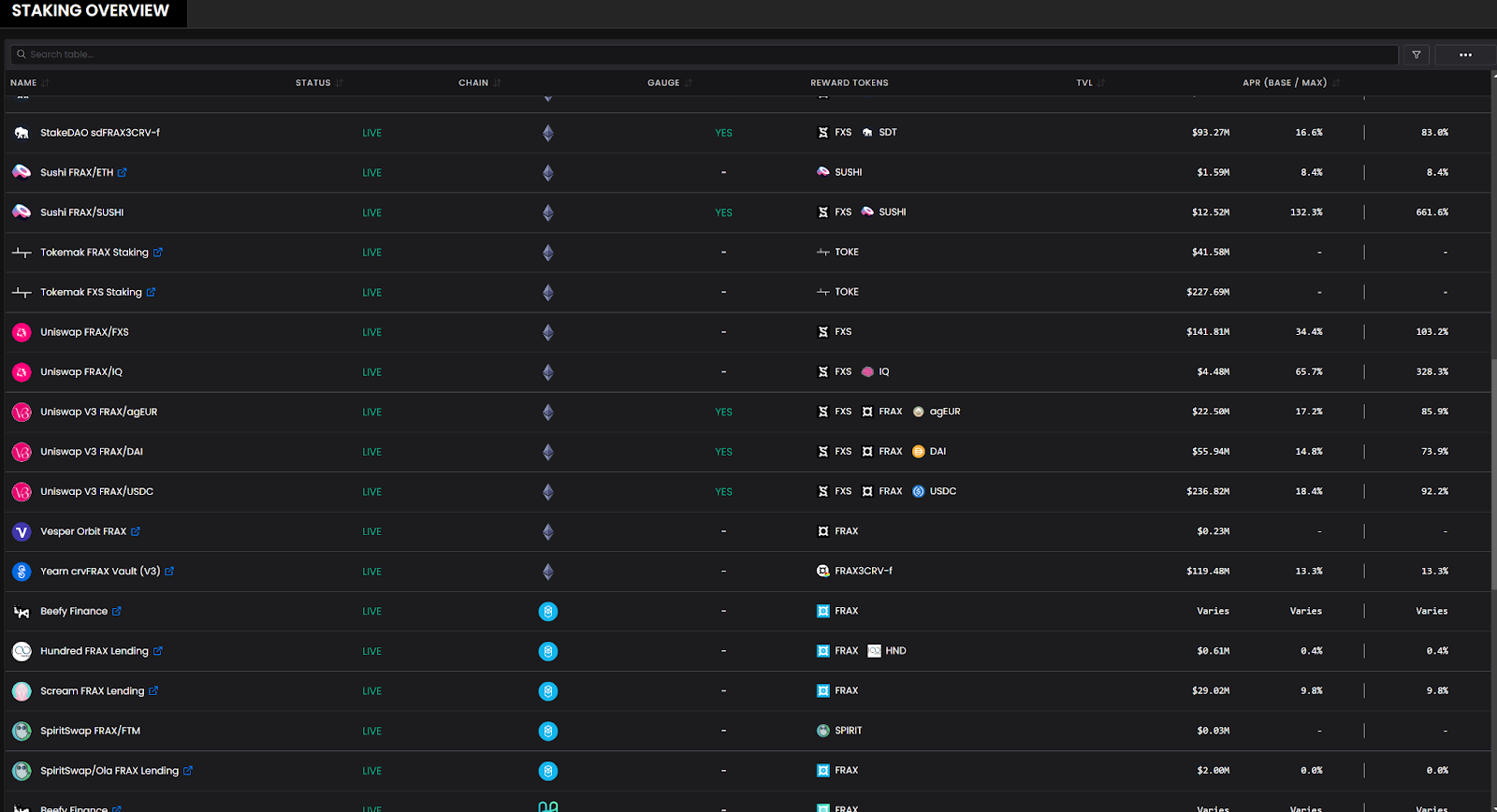Open the Uniswap FRAX/IQ pool name
Image resolution: width=1497 pixels, height=812 pixels.
coord(81,371)
